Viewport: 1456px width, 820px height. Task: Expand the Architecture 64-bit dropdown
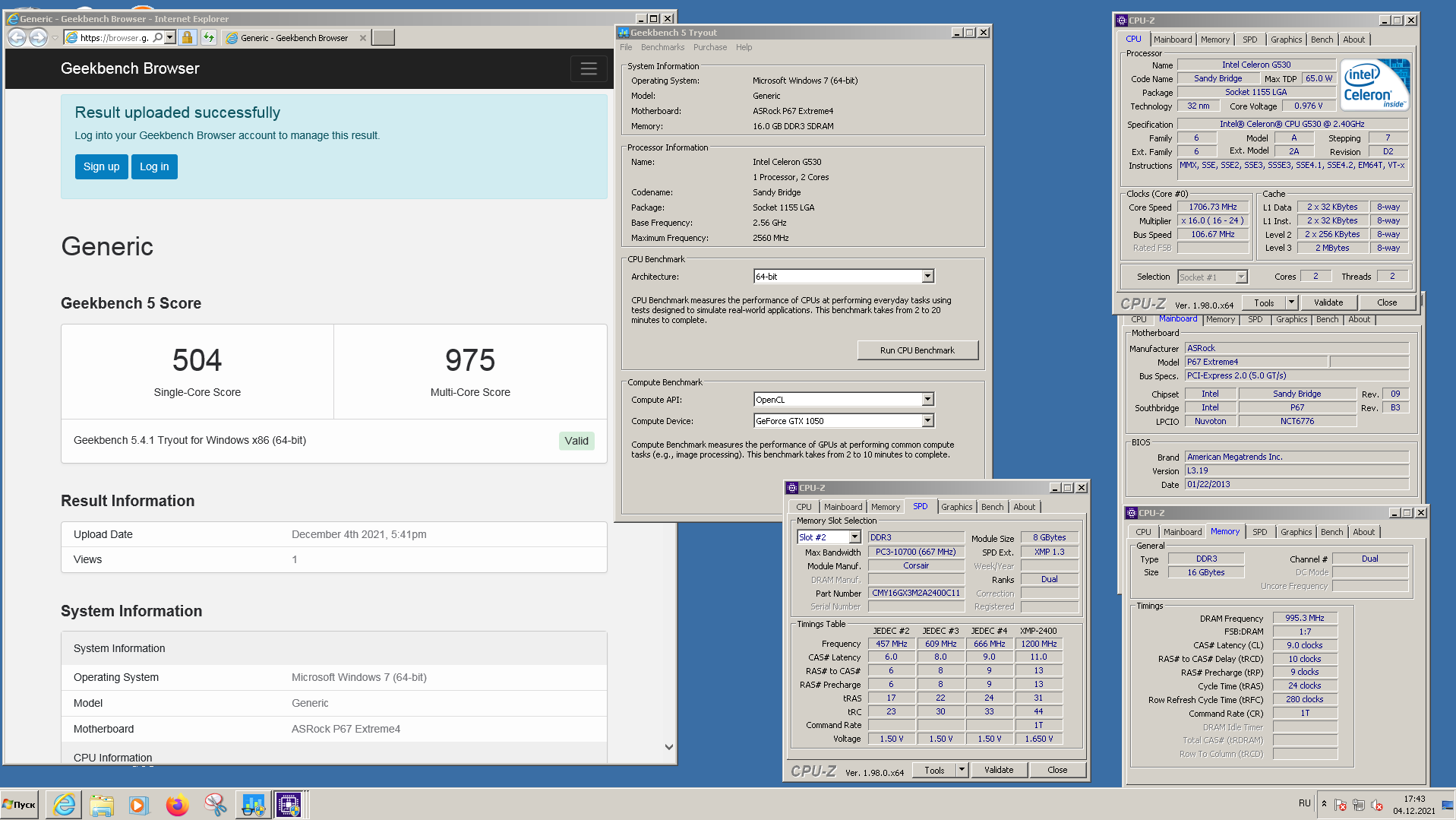tap(927, 277)
